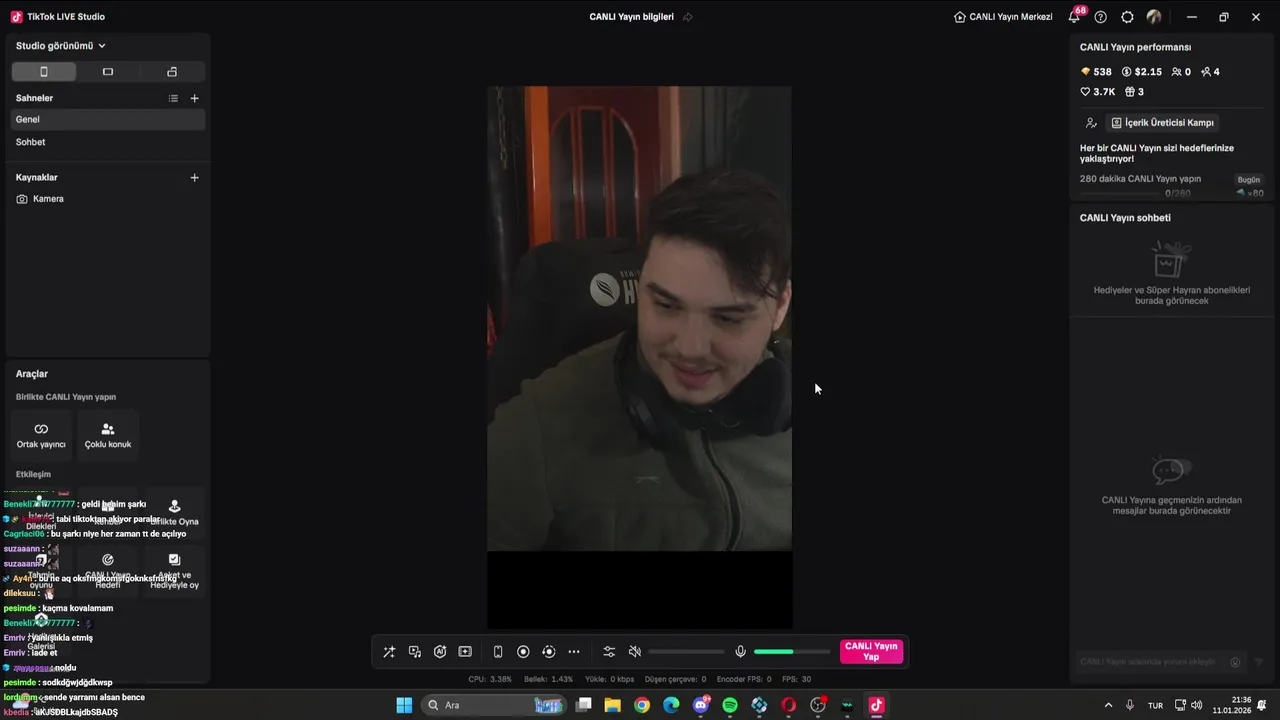The height and width of the screenshot is (720, 1280).
Task: Click the sparkle screen effects icon
Action: click(x=465, y=652)
